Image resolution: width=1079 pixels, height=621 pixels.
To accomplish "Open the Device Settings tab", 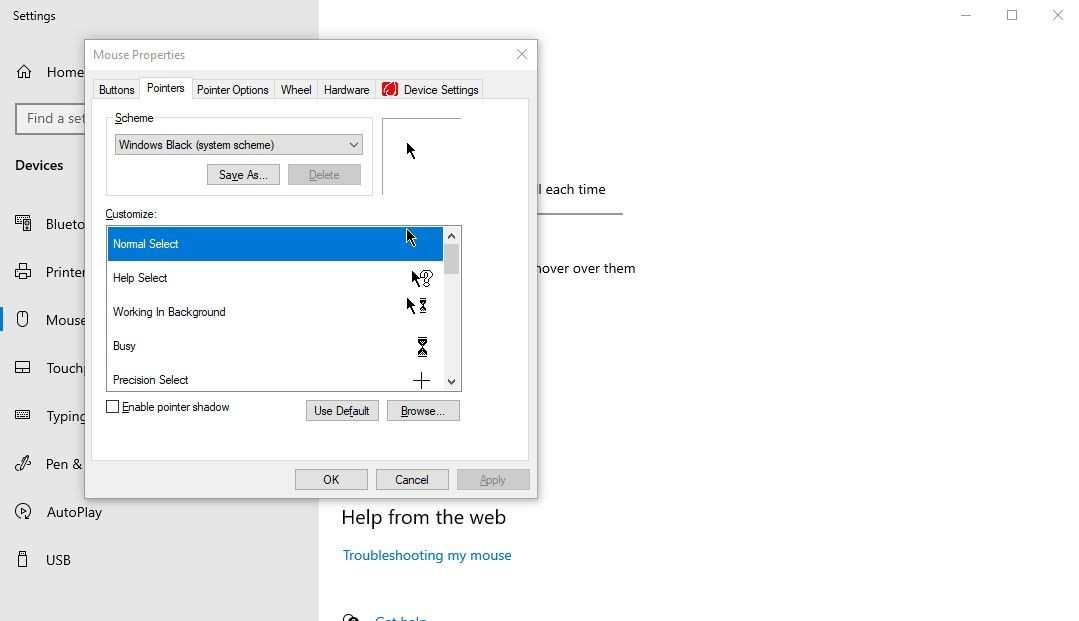I will [430, 90].
